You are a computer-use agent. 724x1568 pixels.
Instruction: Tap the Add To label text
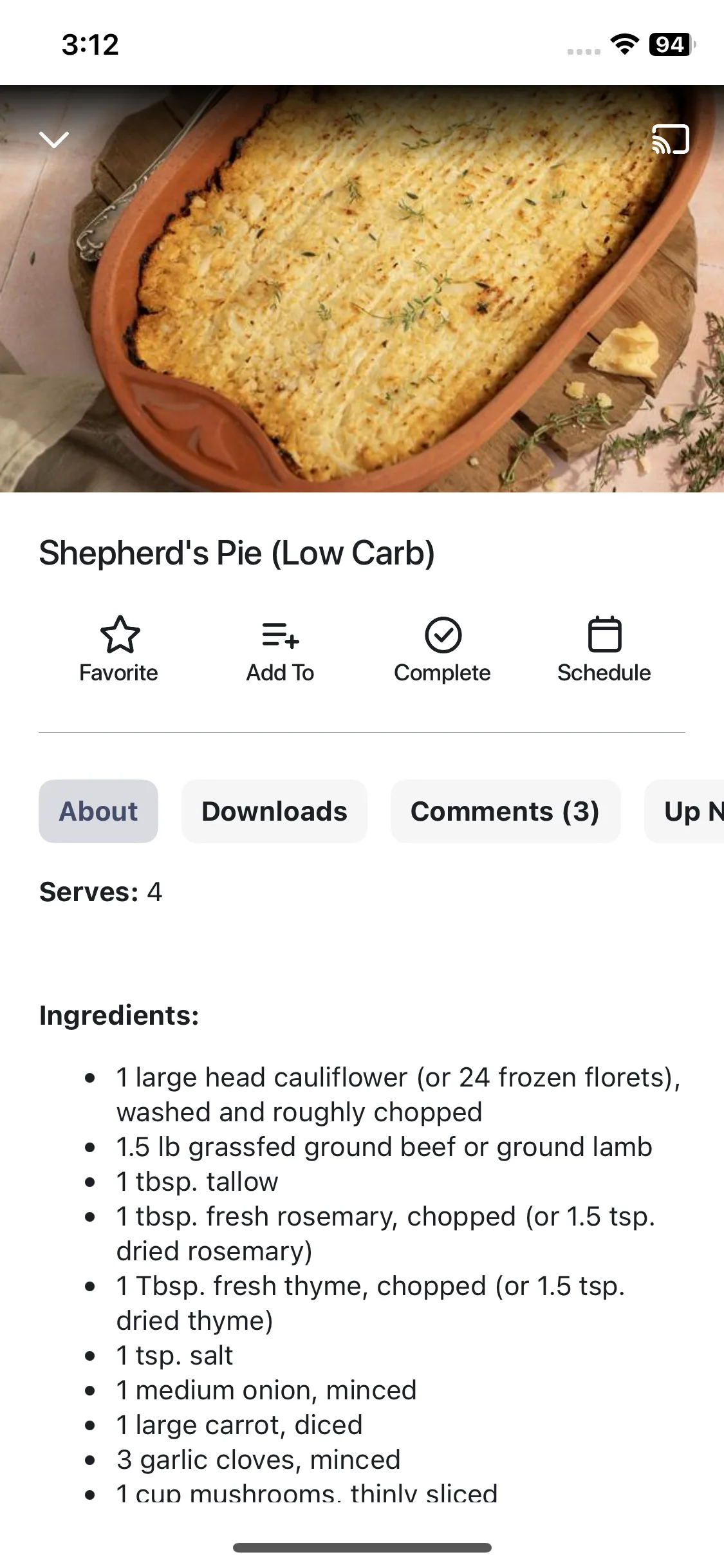(280, 673)
